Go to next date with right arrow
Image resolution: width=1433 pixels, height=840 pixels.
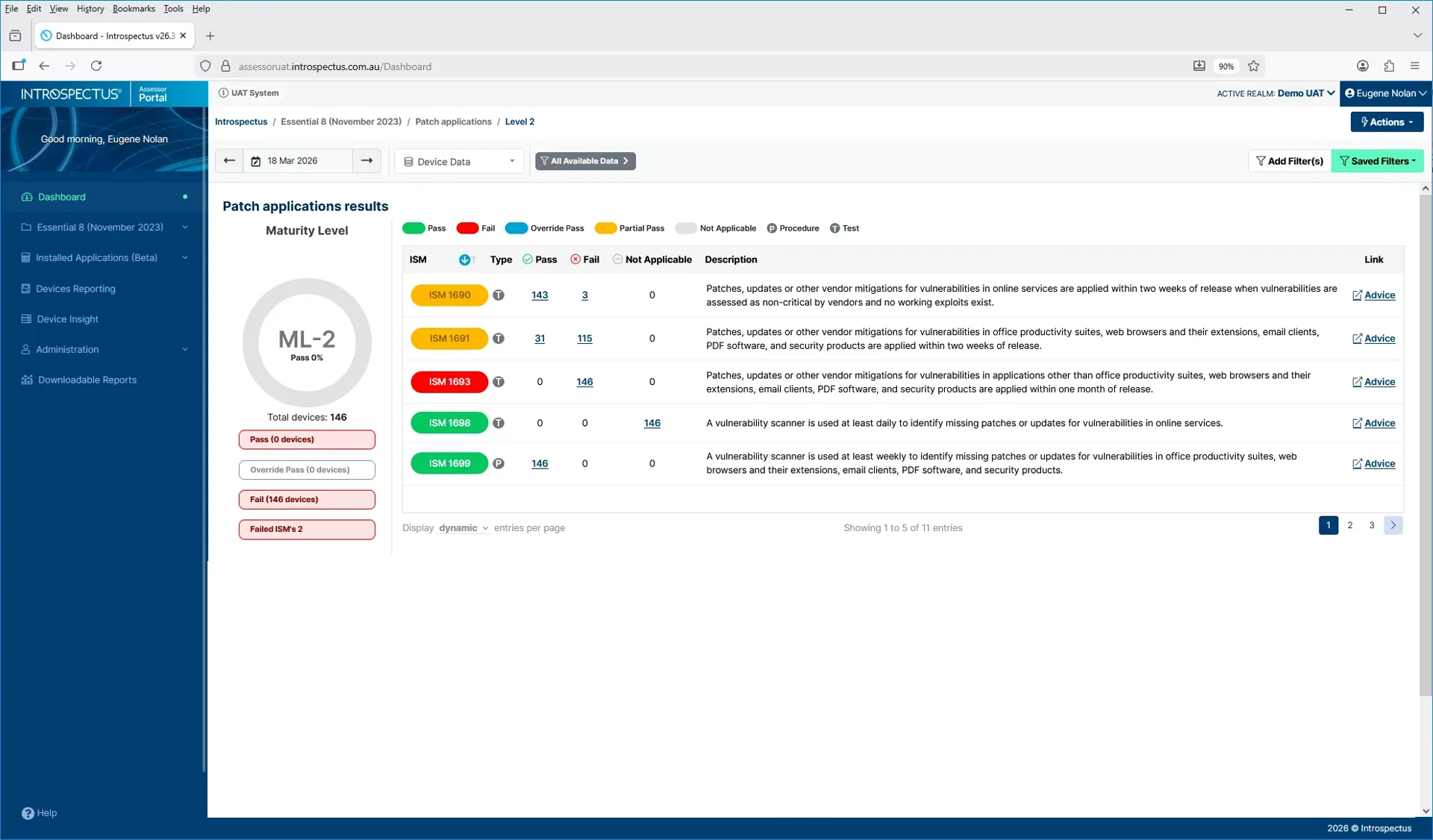pyautogui.click(x=366, y=161)
